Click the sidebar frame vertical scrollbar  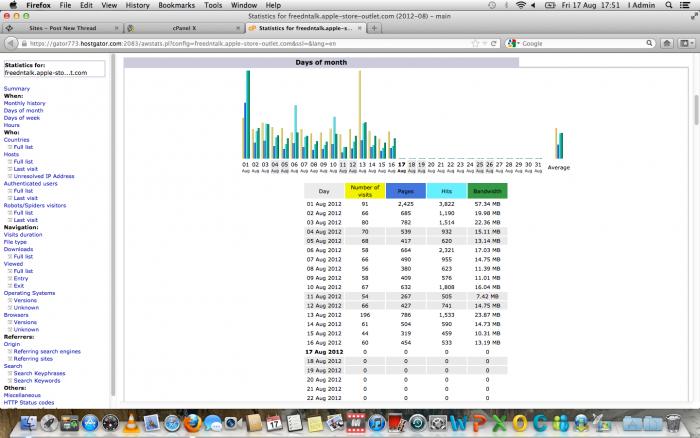(113, 225)
